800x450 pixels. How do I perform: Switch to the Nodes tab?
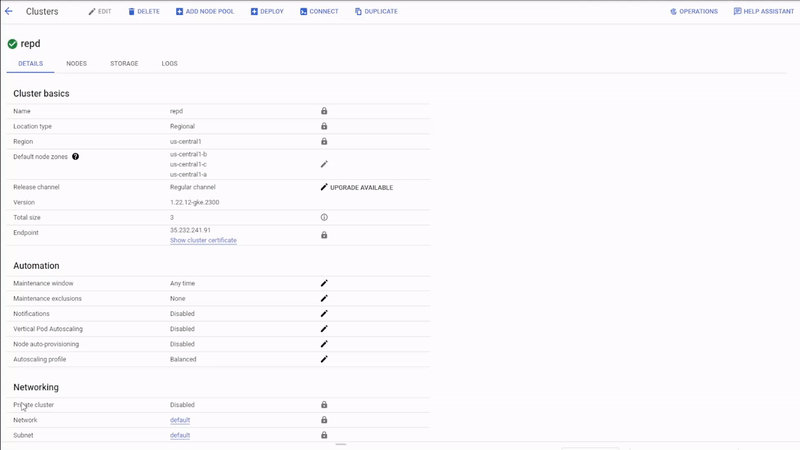pos(77,64)
